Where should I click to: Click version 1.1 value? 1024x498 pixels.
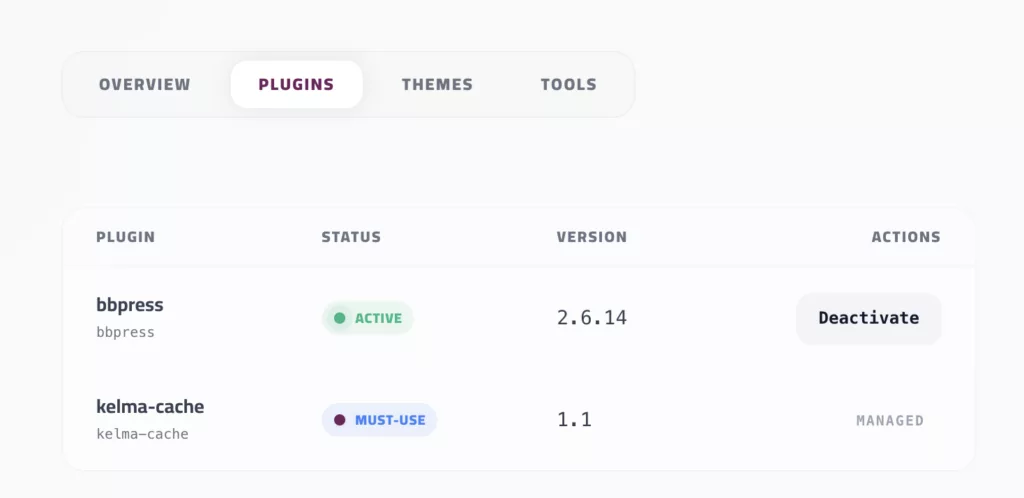pos(574,420)
